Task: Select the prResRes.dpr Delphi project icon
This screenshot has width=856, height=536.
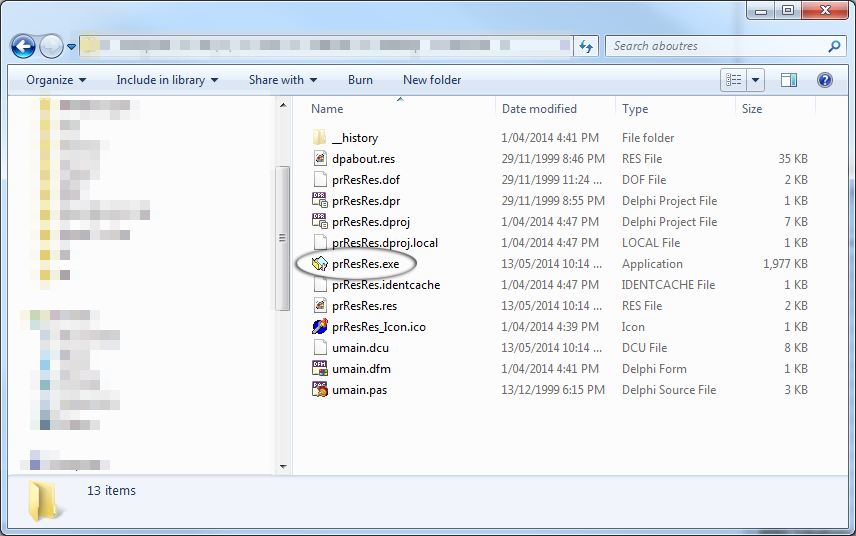Action: click(319, 200)
